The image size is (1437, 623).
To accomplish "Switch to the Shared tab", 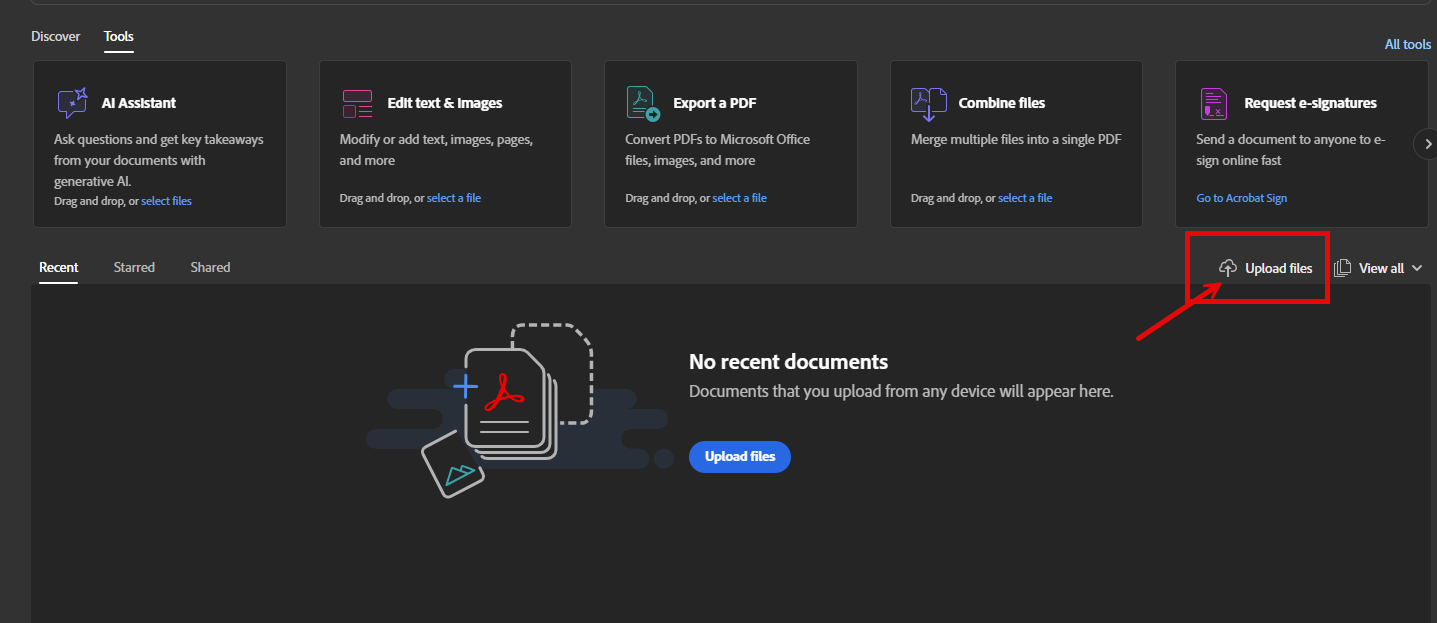I will (210, 267).
